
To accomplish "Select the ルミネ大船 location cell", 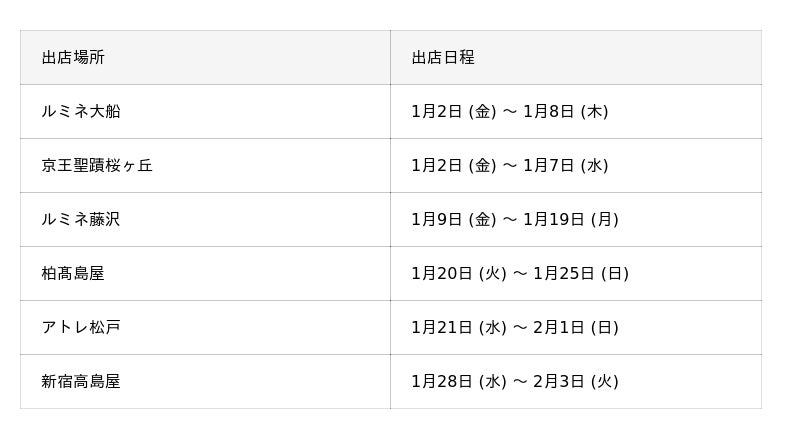I will [81, 111].
